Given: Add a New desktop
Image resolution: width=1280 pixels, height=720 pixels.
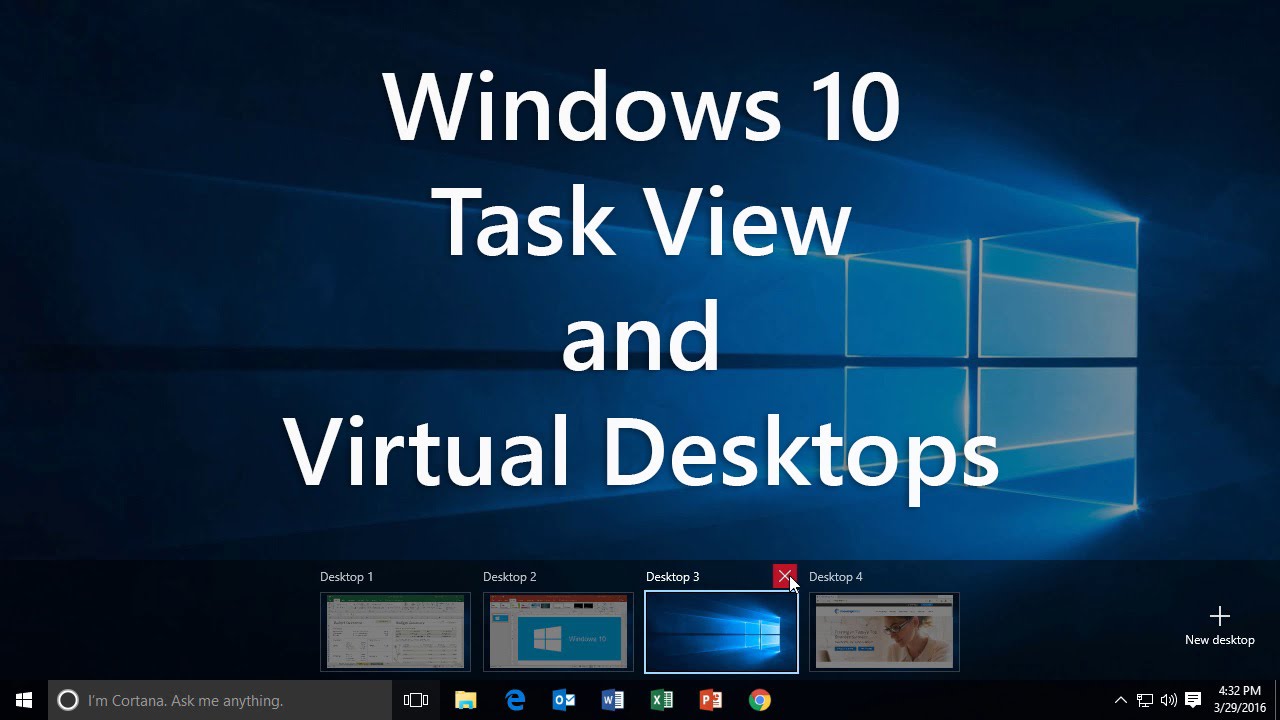Looking at the screenshot, I should point(1219,626).
